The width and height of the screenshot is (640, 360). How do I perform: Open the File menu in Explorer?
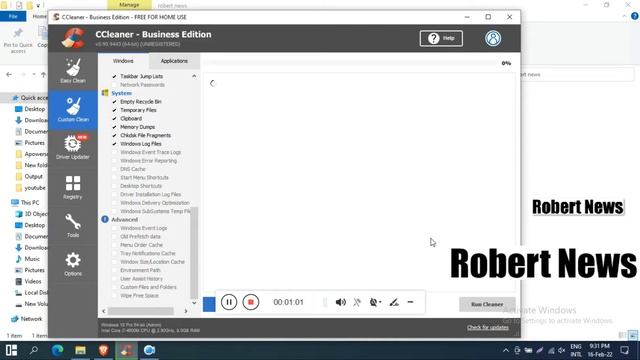[13, 16]
